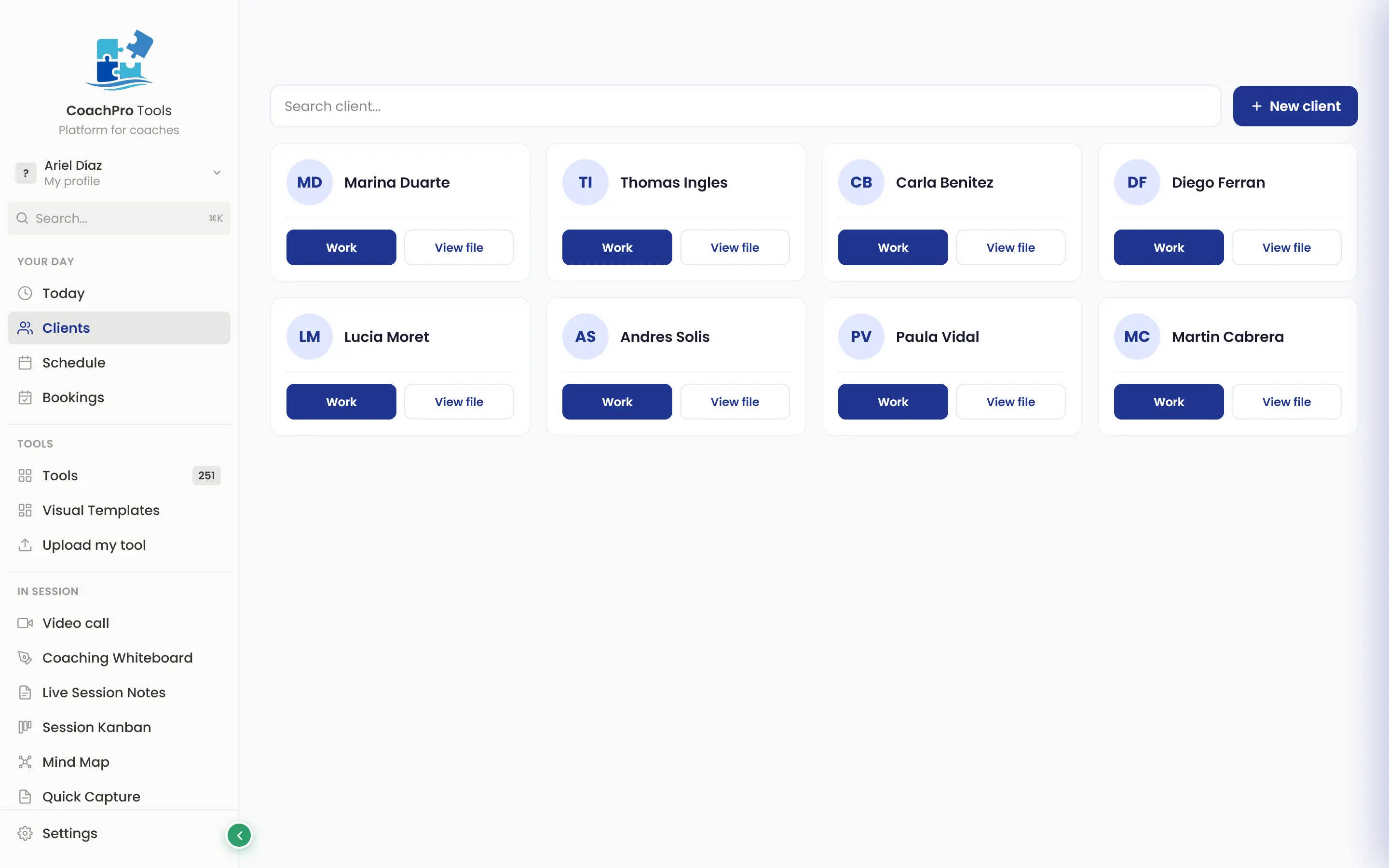Focus the Search client field
The height and width of the screenshot is (868, 1389).
(745, 106)
